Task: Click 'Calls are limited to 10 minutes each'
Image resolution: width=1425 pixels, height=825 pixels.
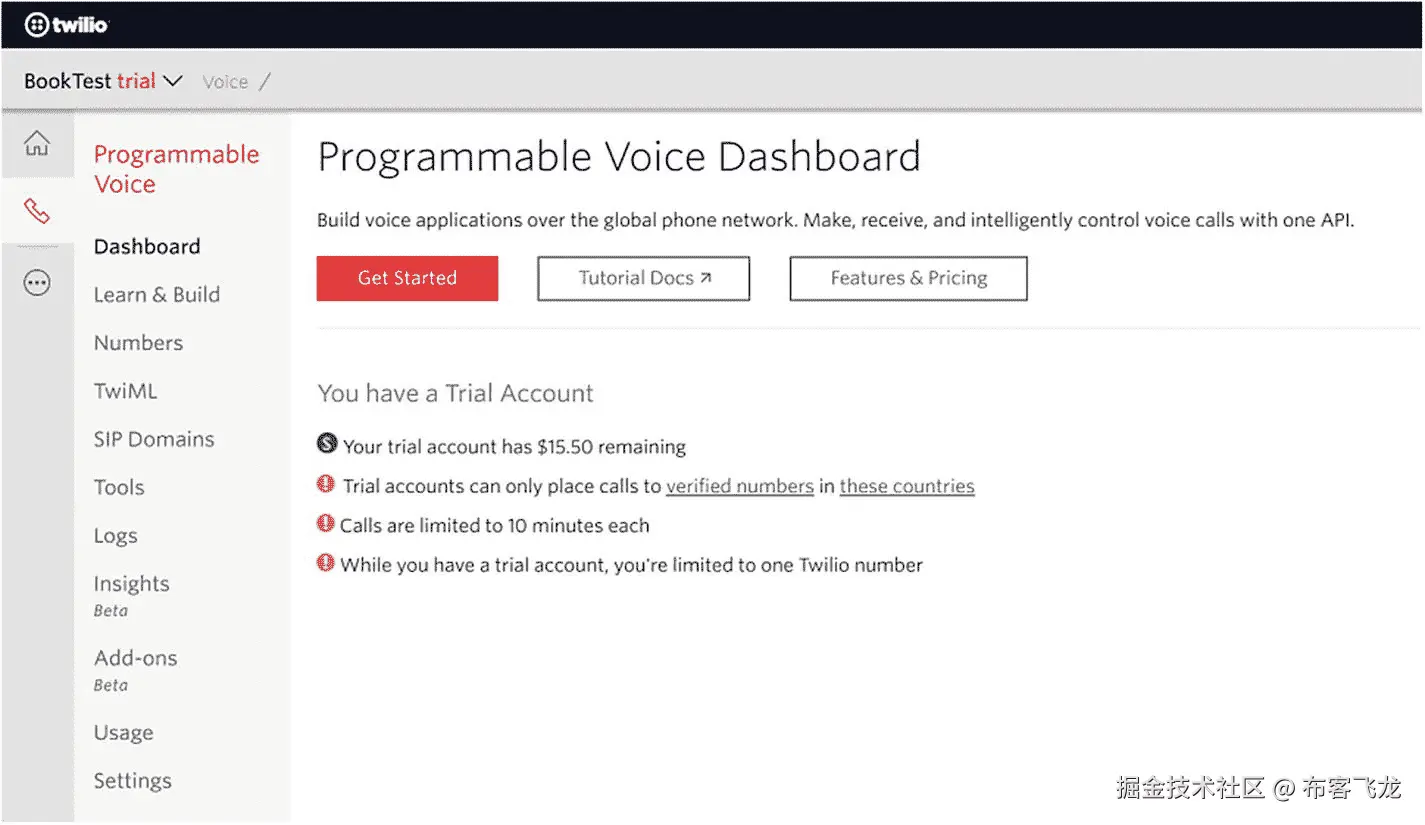Action: tap(494, 525)
